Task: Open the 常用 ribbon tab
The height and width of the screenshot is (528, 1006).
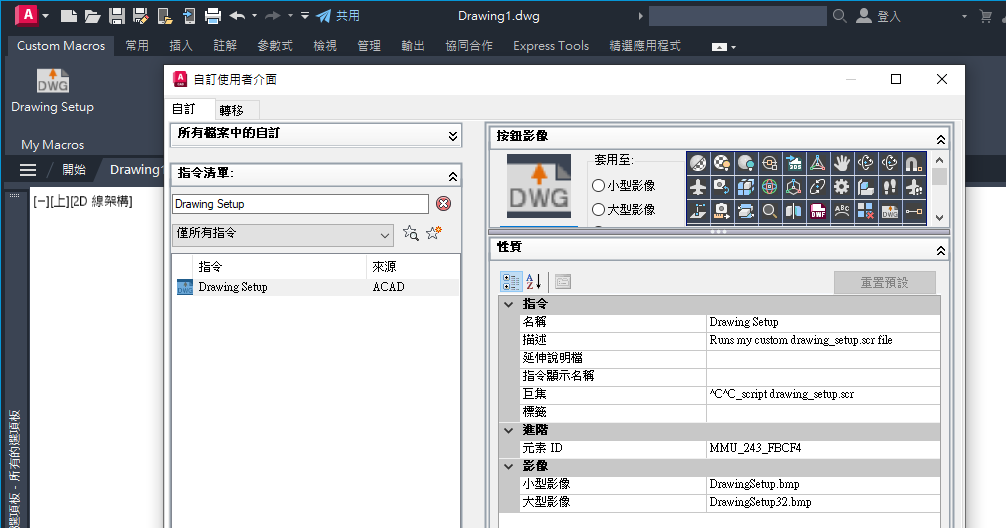Action: 137,46
